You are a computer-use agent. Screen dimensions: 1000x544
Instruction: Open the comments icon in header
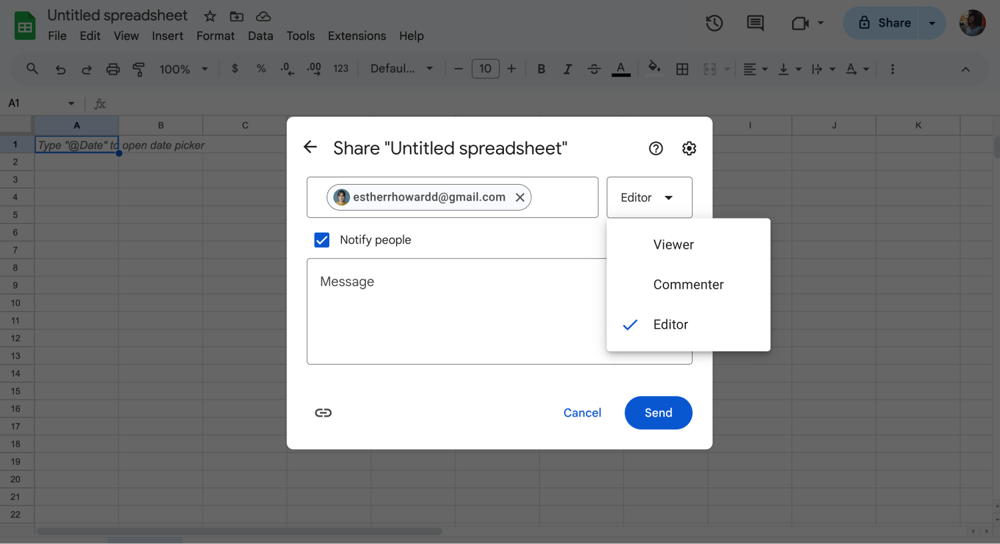(755, 23)
